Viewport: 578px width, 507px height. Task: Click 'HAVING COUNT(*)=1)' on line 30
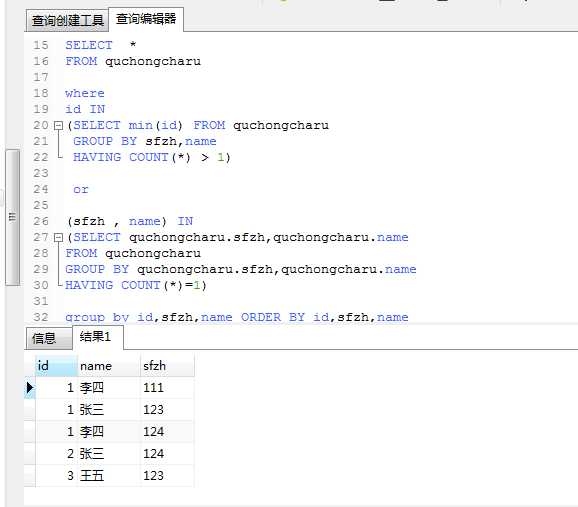tap(136, 285)
